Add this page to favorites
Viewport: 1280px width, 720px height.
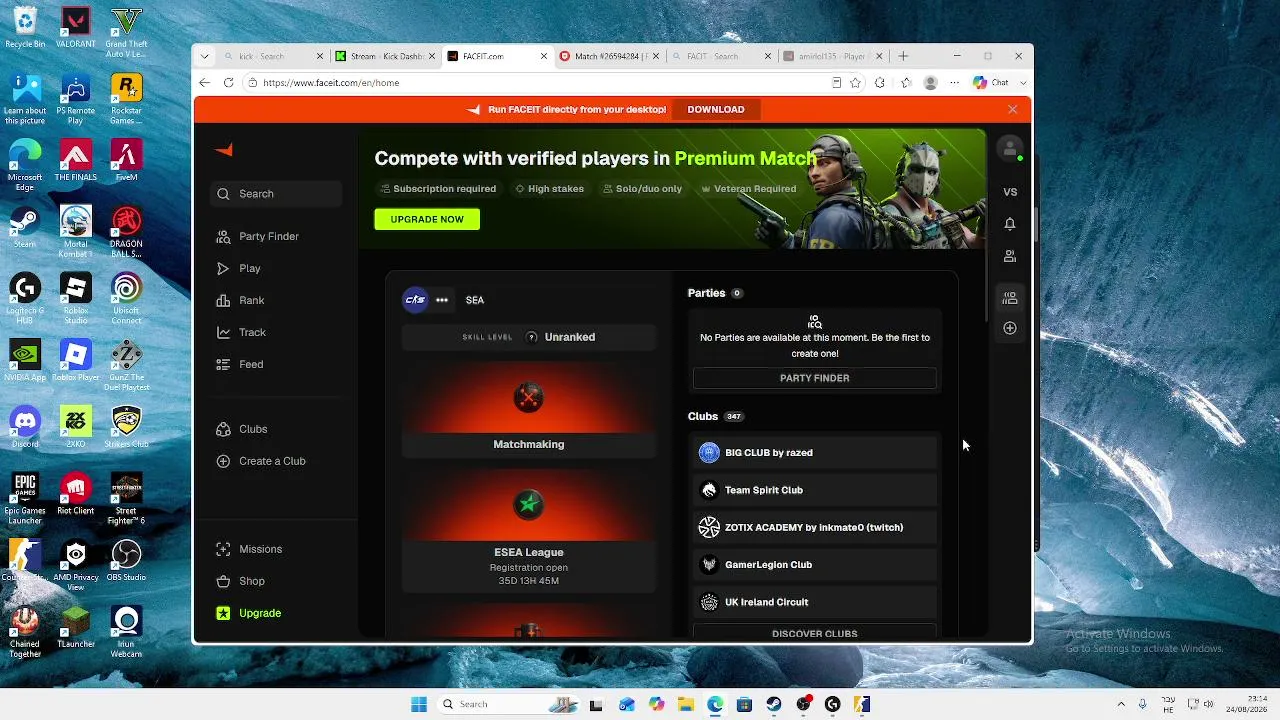pos(855,83)
